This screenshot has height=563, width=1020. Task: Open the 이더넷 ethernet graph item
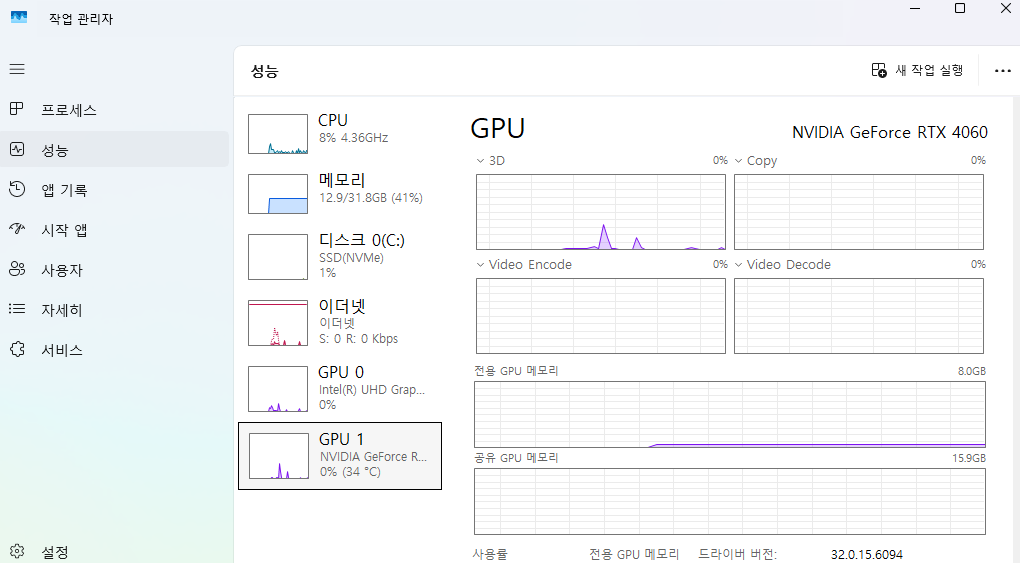coord(340,322)
